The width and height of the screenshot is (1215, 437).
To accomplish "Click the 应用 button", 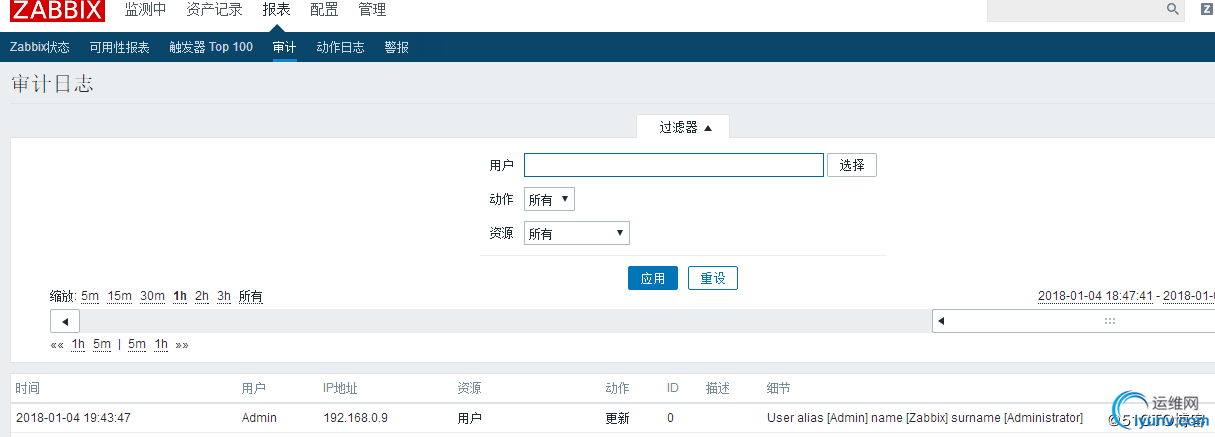I will [653, 278].
